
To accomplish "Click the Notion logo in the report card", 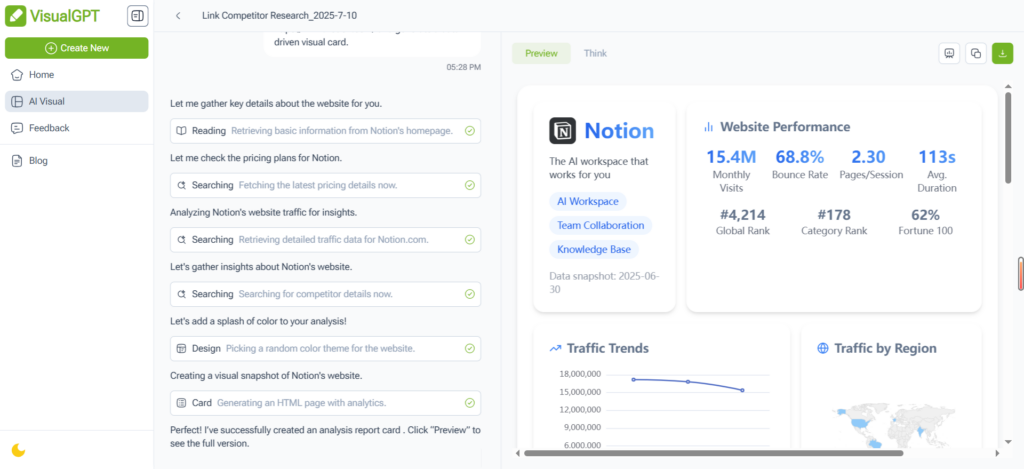I will (x=562, y=131).
